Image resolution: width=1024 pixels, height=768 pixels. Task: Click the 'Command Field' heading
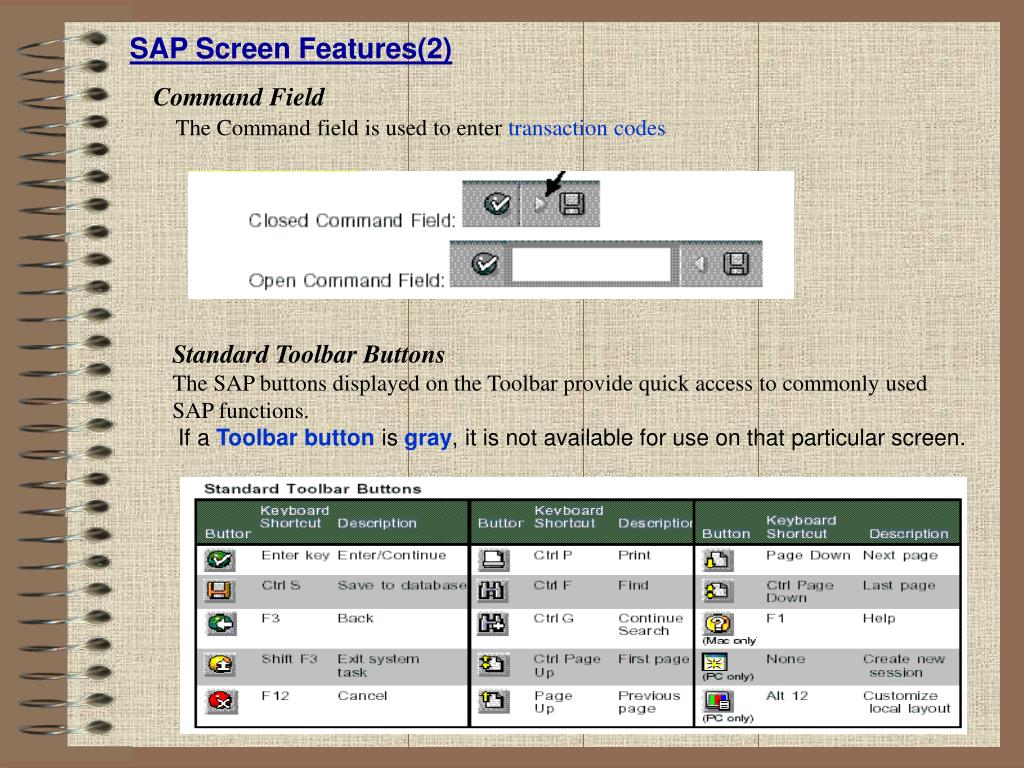coord(239,97)
